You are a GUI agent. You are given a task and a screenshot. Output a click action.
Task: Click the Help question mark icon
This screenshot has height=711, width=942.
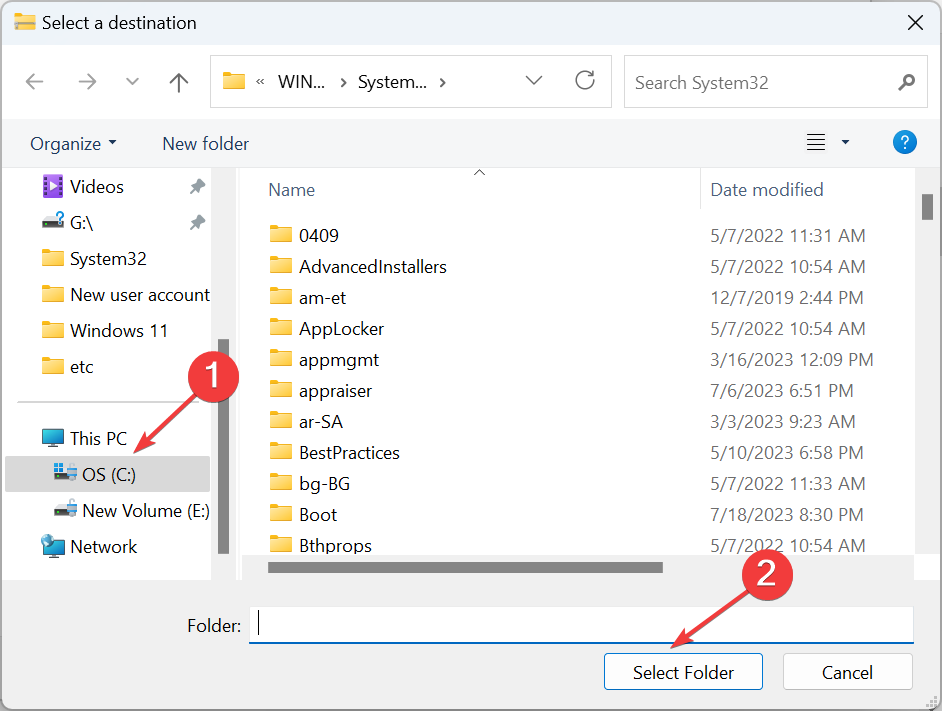(x=904, y=142)
